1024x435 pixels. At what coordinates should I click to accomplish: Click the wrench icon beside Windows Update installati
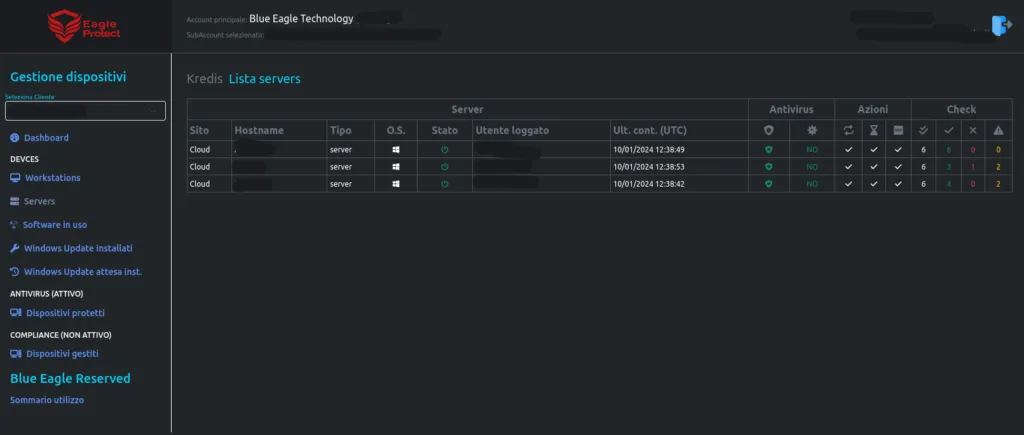(x=15, y=248)
